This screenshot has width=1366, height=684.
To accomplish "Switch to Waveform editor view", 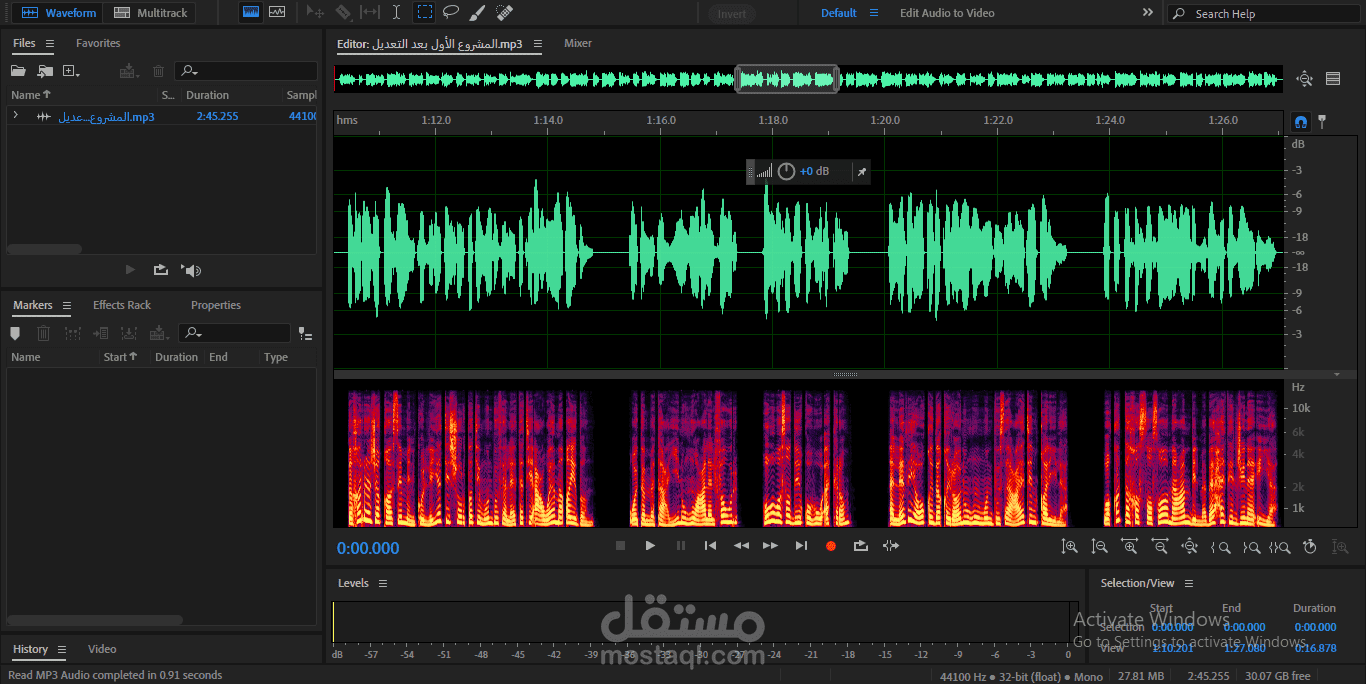I will coord(59,13).
